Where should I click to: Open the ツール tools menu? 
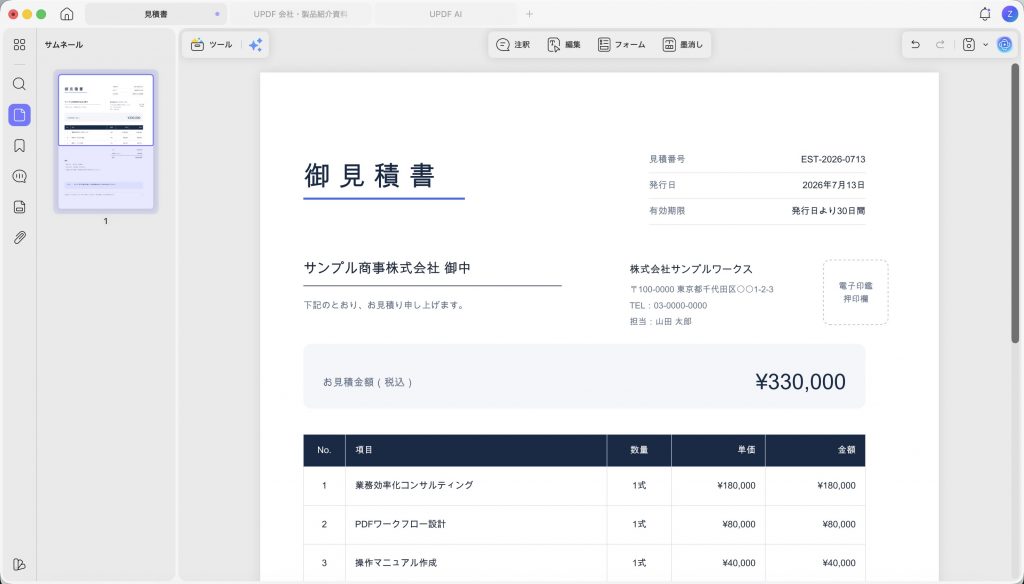click(x=211, y=44)
